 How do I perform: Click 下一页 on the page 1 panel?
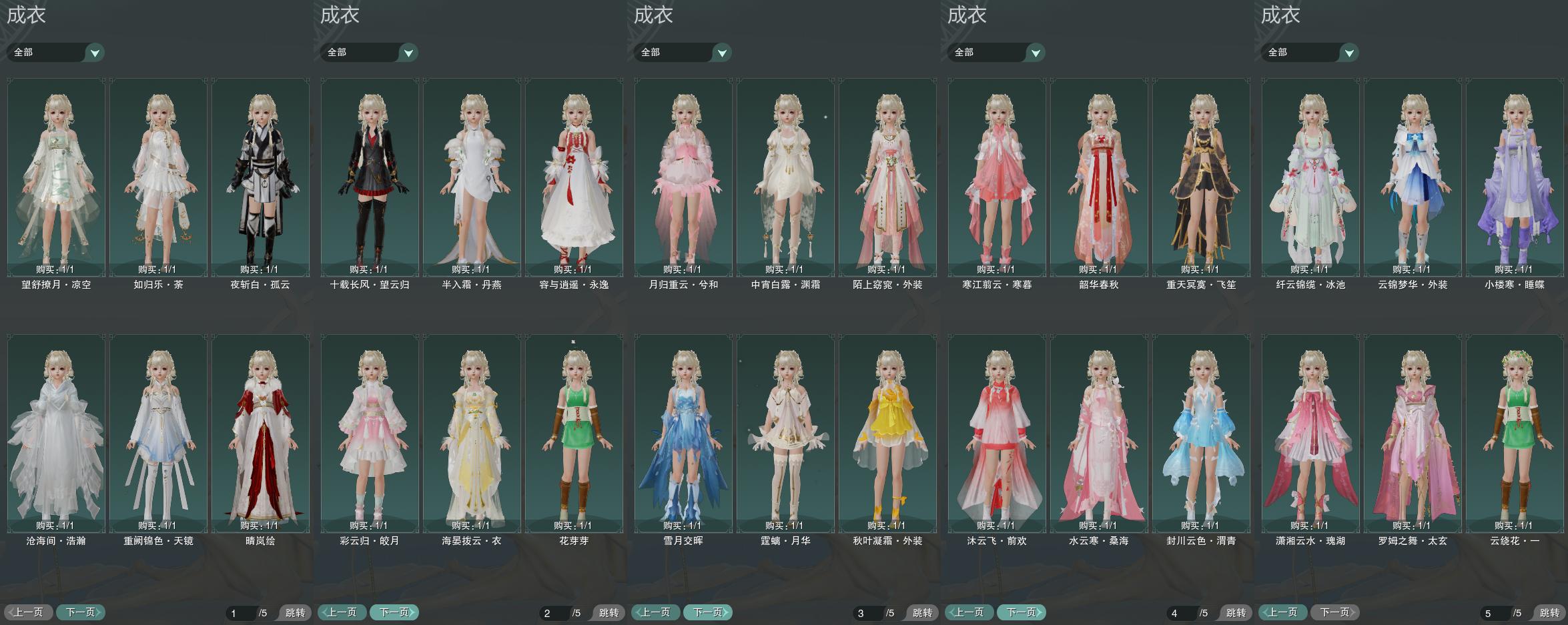coord(81,612)
